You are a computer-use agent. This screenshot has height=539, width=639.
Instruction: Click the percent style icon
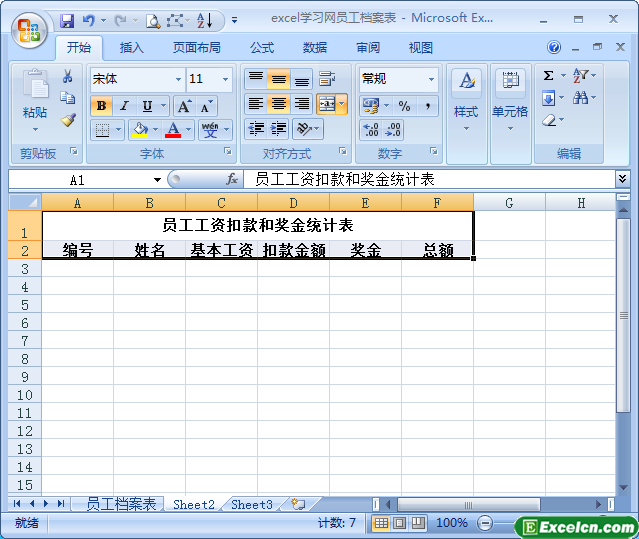[404, 105]
